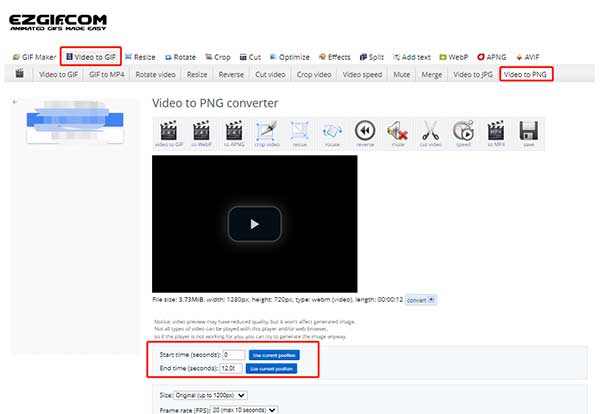
Task: Open AVIF in top navigation
Action: click(528, 57)
